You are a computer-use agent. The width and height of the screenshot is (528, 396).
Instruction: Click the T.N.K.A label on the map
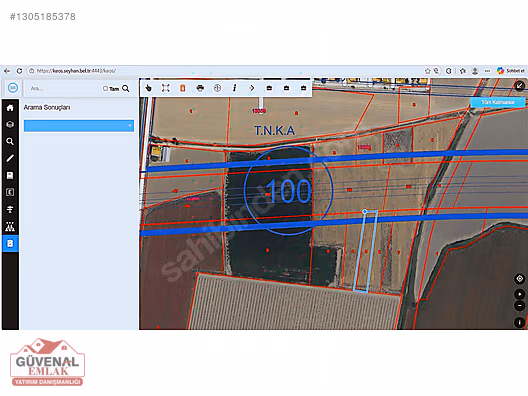click(274, 131)
